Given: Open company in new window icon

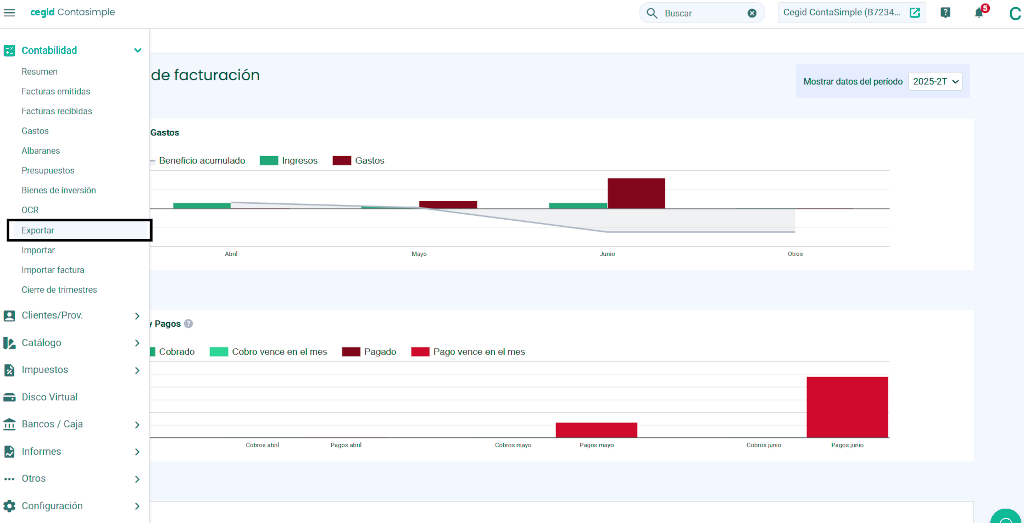Looking at the screenshot, I should (x=915, y=12).
